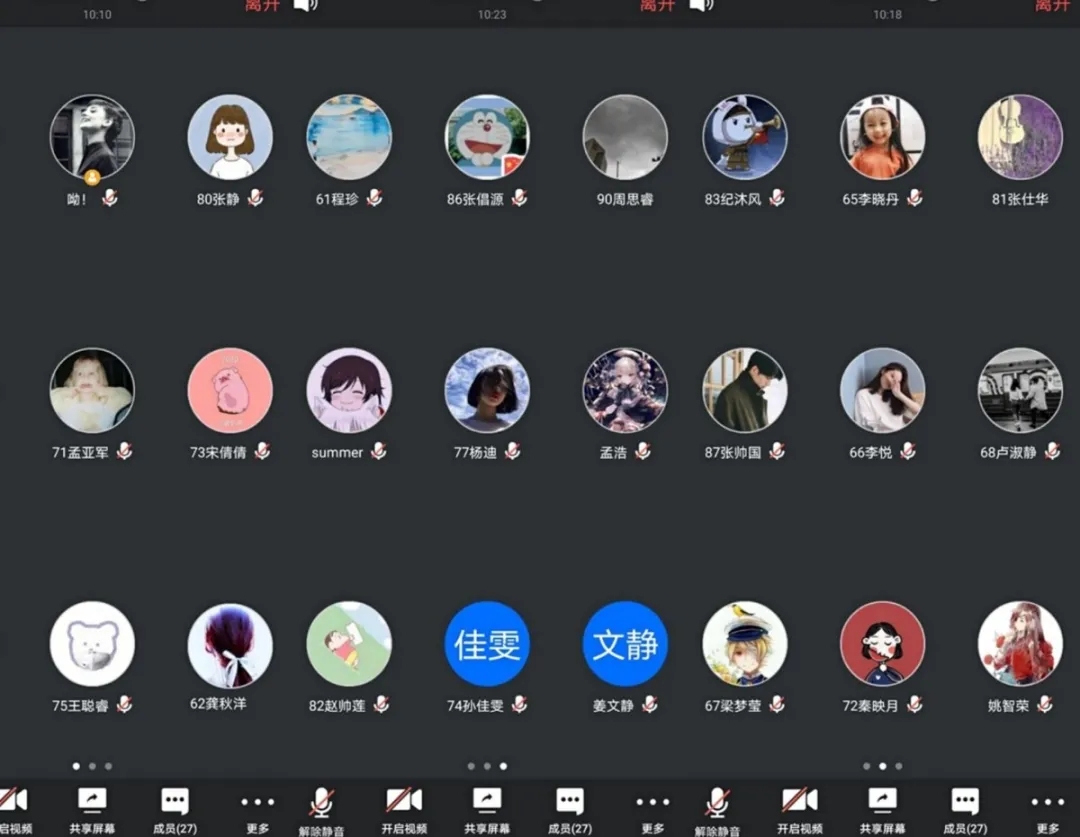
Task: Click the muted mic icon beside 87张帅国
Action: [776, 451]
